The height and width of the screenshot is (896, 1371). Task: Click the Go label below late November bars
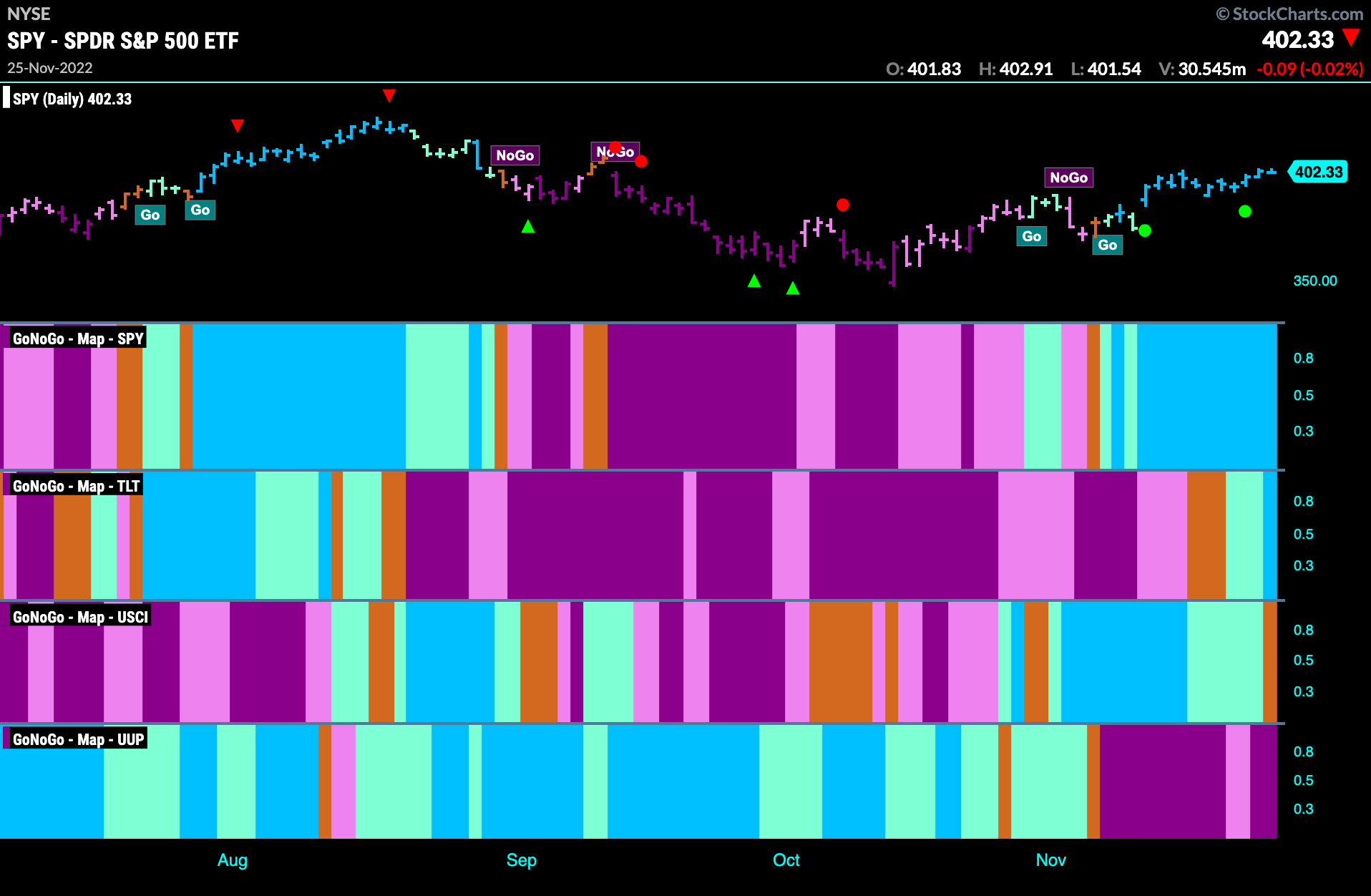[x=1108, y=245]
